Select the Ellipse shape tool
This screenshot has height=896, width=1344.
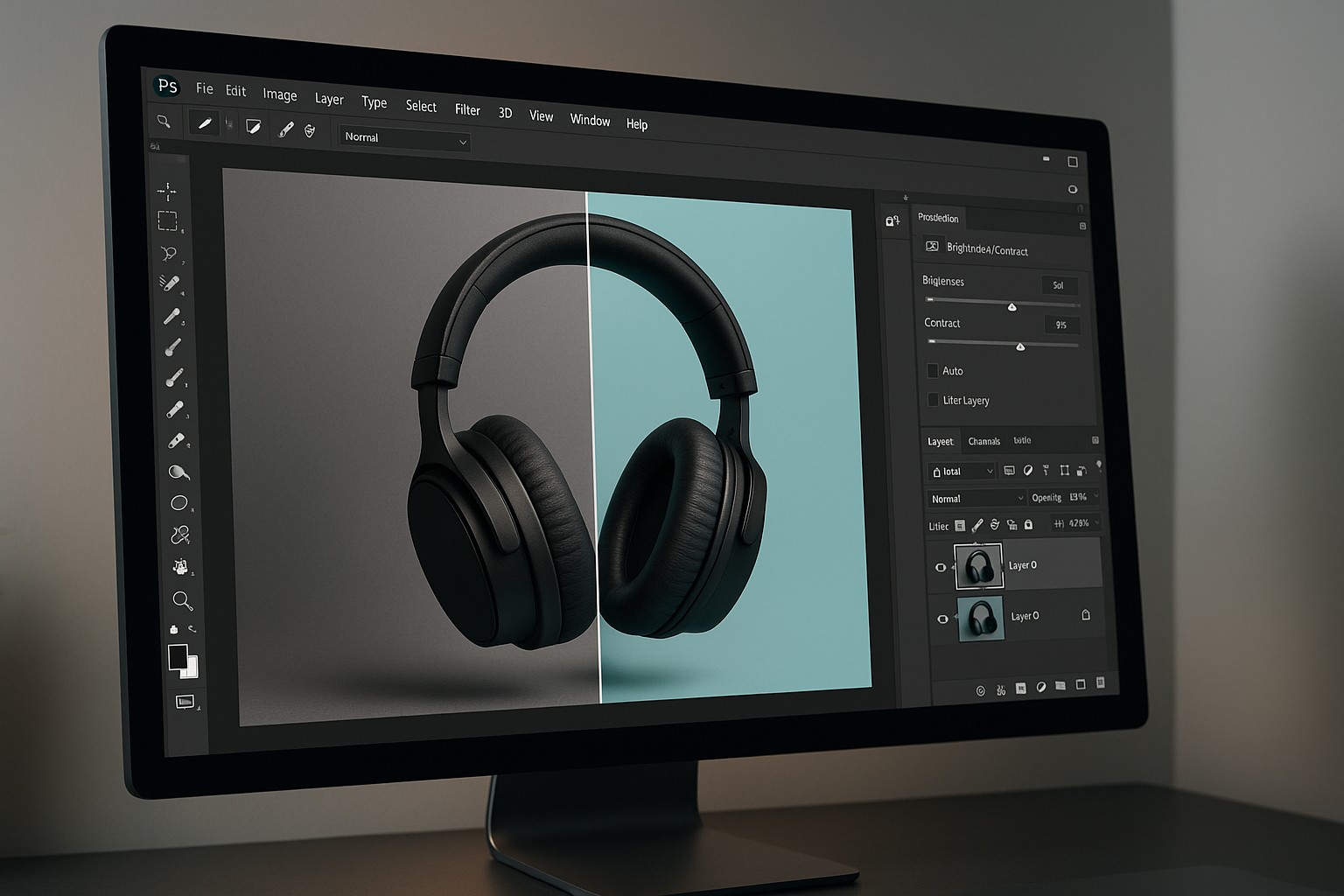(179, 502)
